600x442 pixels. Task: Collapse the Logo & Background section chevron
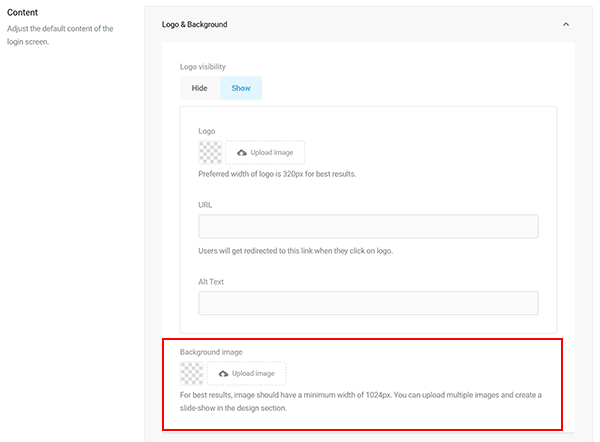click(565, 24)
